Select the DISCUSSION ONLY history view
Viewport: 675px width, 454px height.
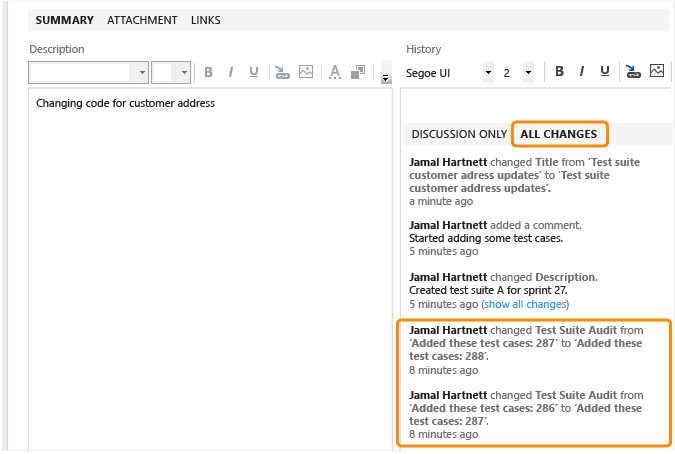tap(459, 134)
